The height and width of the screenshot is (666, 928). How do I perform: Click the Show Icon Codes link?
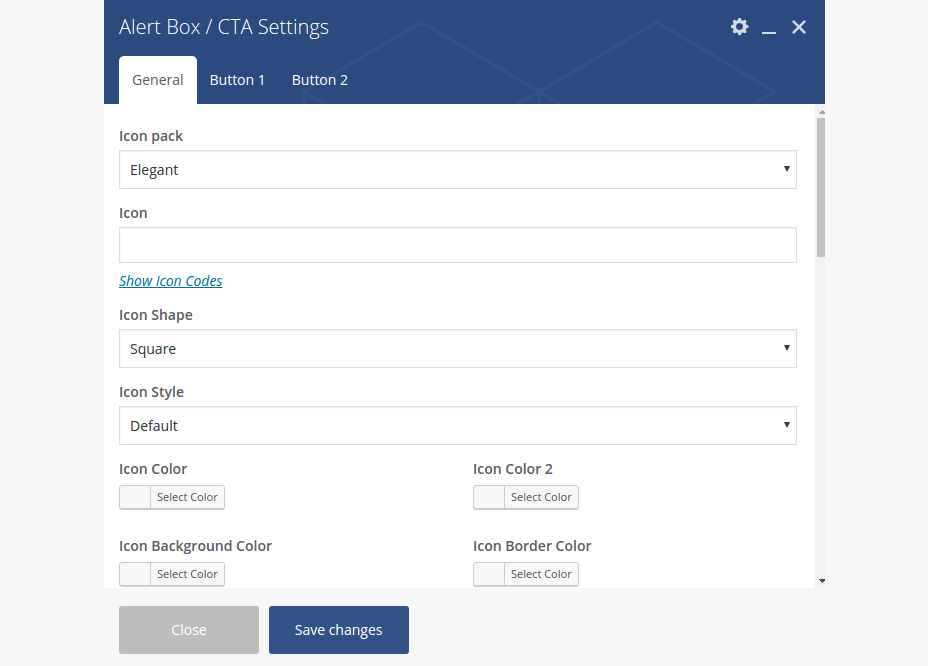(x=170, y=281)
